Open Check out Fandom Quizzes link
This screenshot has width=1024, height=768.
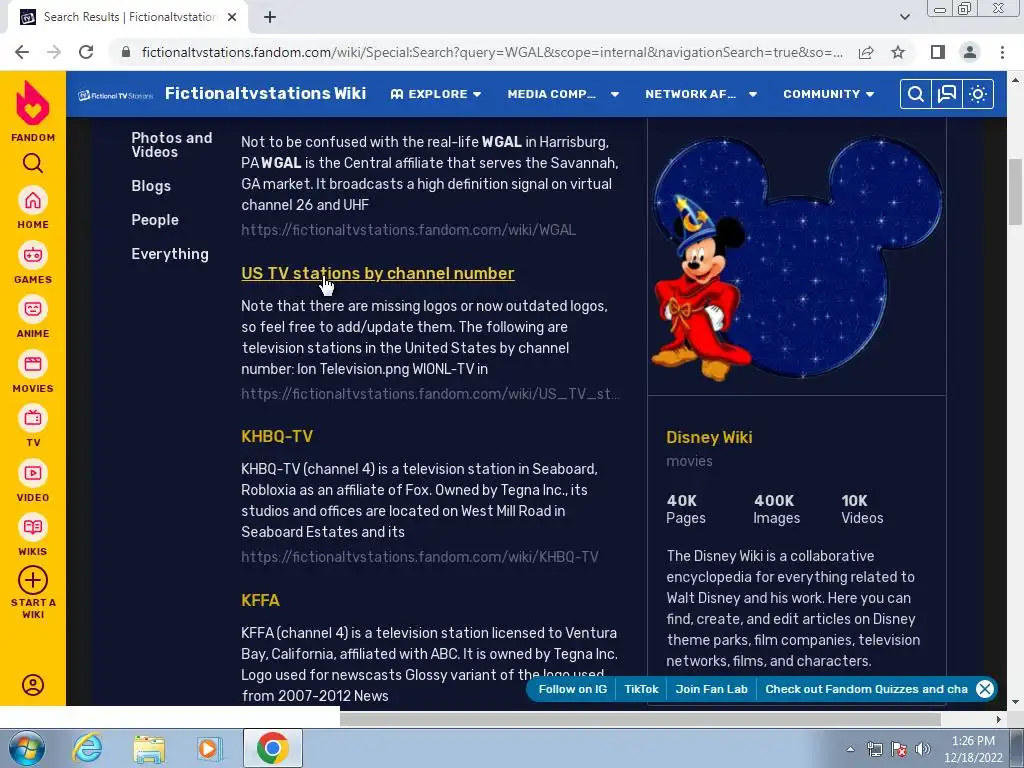click(x=866, y=689)
